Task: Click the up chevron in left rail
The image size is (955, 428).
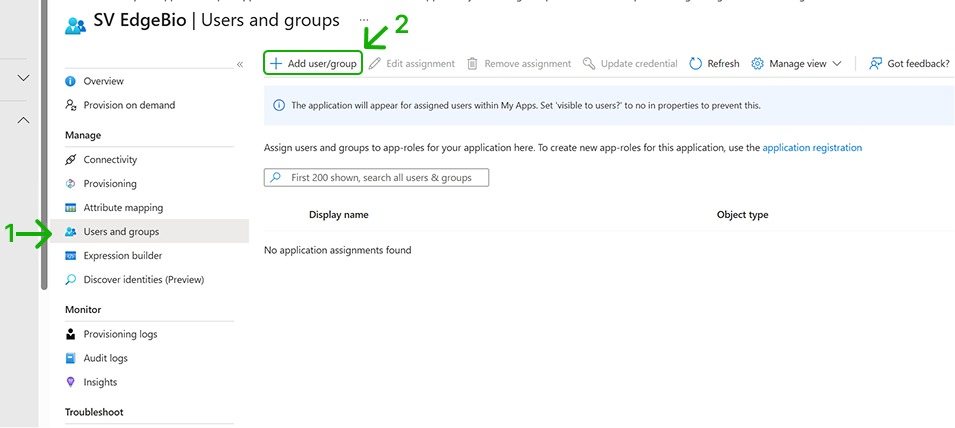Action: click(x=23, y=121)
